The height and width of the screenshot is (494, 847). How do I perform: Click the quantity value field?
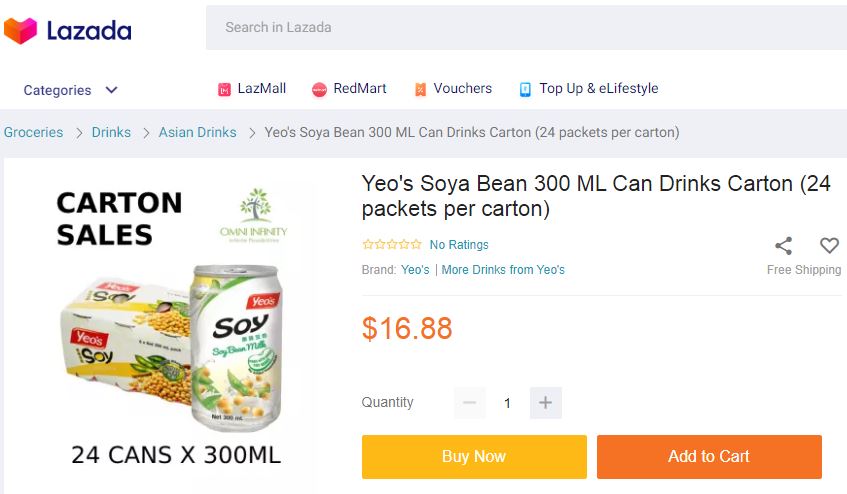click(x=507, y=403)
